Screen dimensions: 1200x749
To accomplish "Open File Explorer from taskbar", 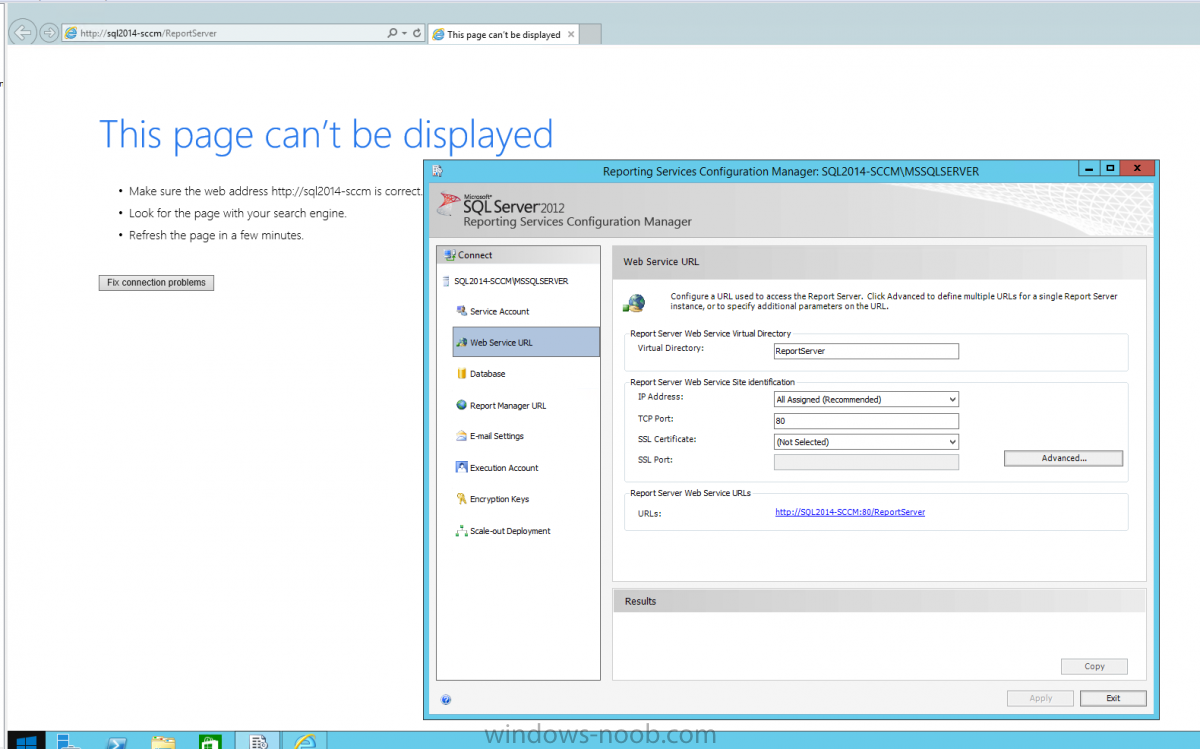I will pyautogui.click(x=163, y=741).
